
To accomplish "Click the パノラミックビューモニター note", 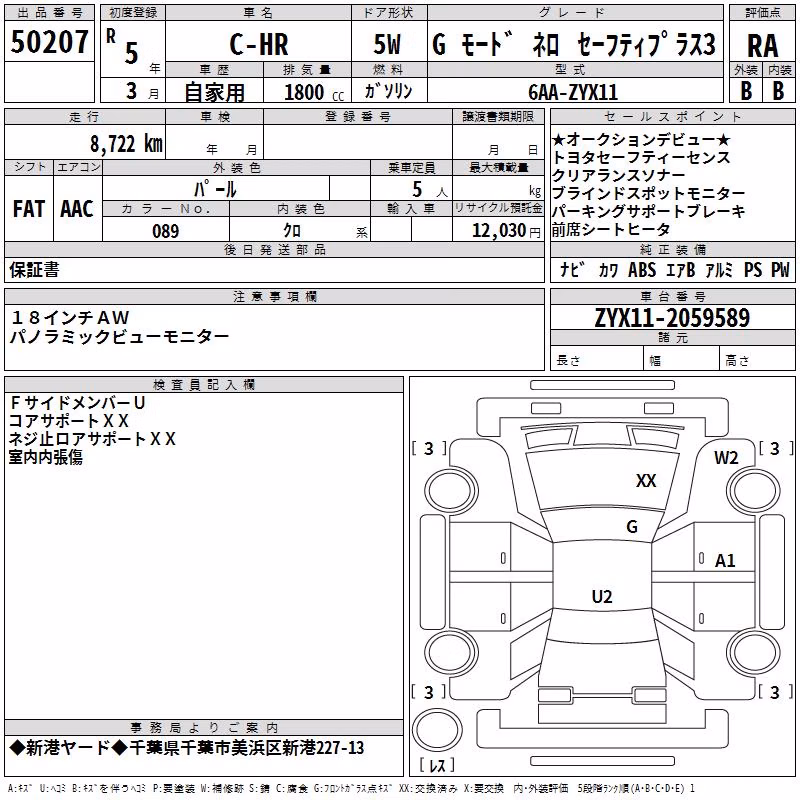I will (119, 336).
